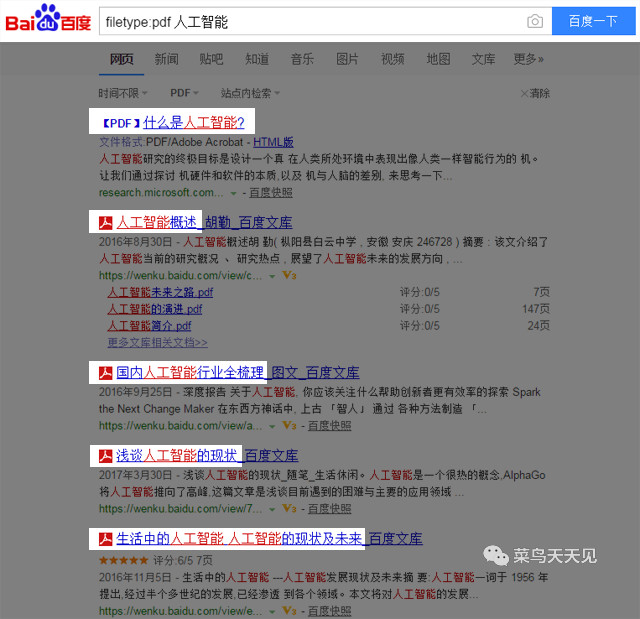Click the https://wenku.baidu.com/view/7... URL text
The width and height of the screenshot is (640, 619).
tap(180, 508)
